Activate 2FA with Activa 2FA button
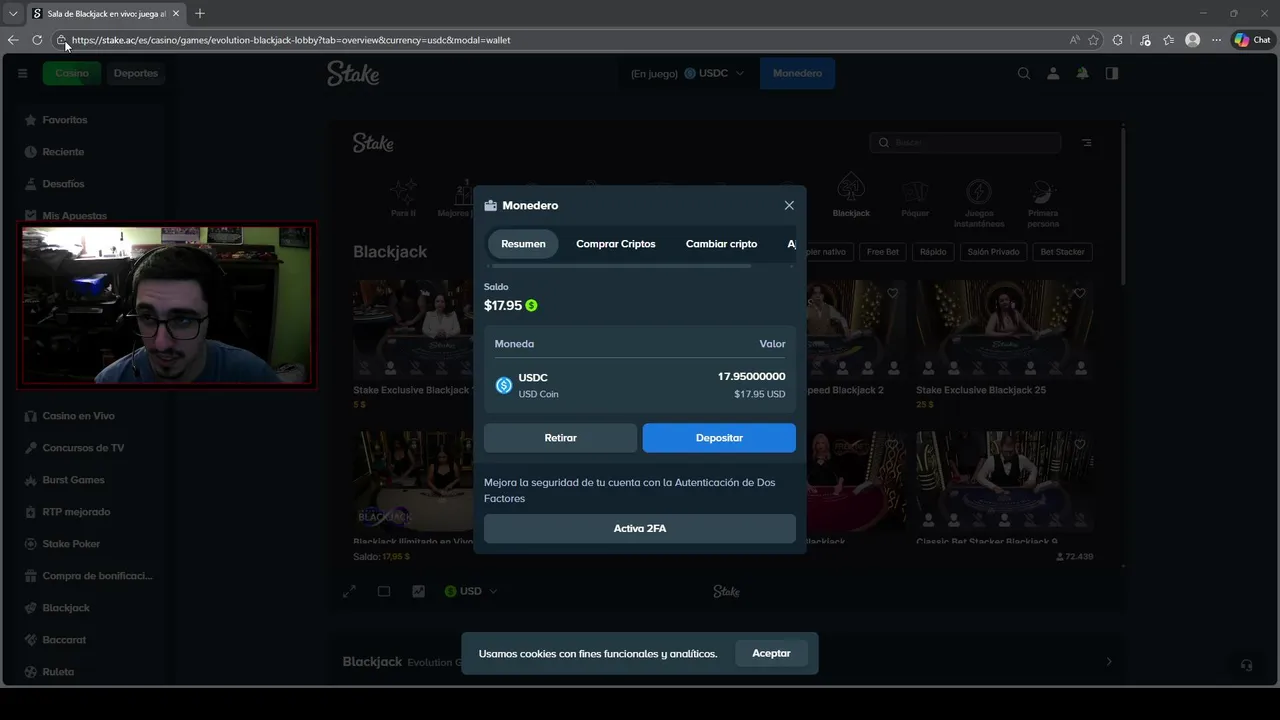Viewport: 1280px width, 720px height. click(x=640, y=529)
